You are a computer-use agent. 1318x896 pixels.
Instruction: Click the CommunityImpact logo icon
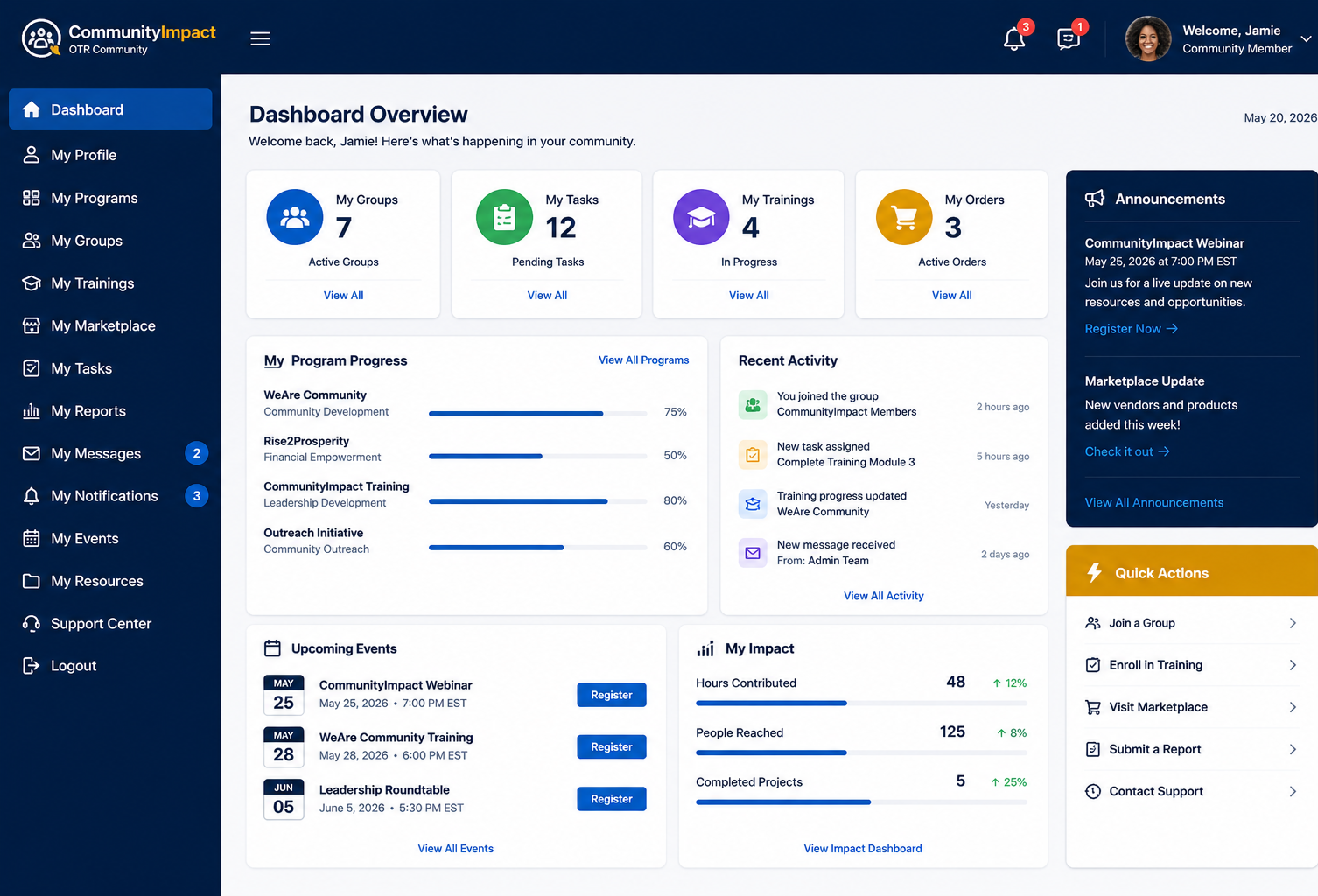[x=41, y=38]
